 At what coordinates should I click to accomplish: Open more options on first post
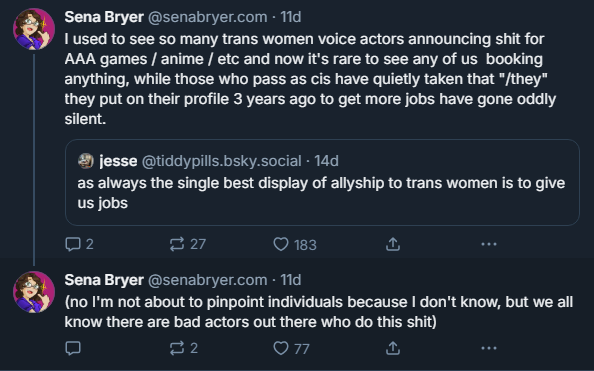[x=489, y=244]
